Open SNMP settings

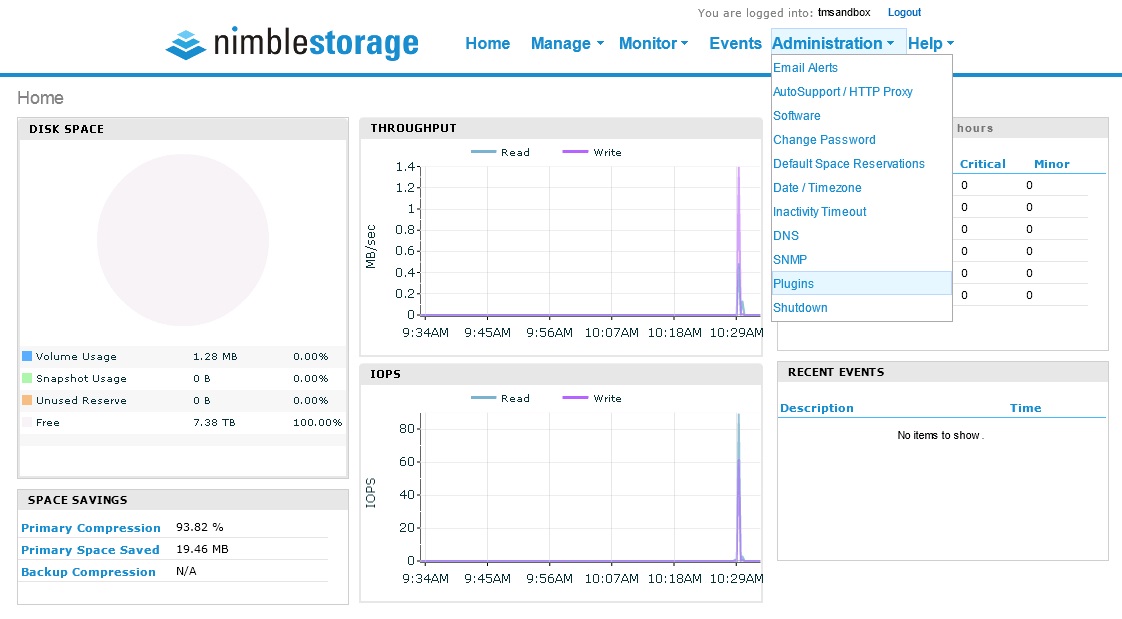[789, 259]
